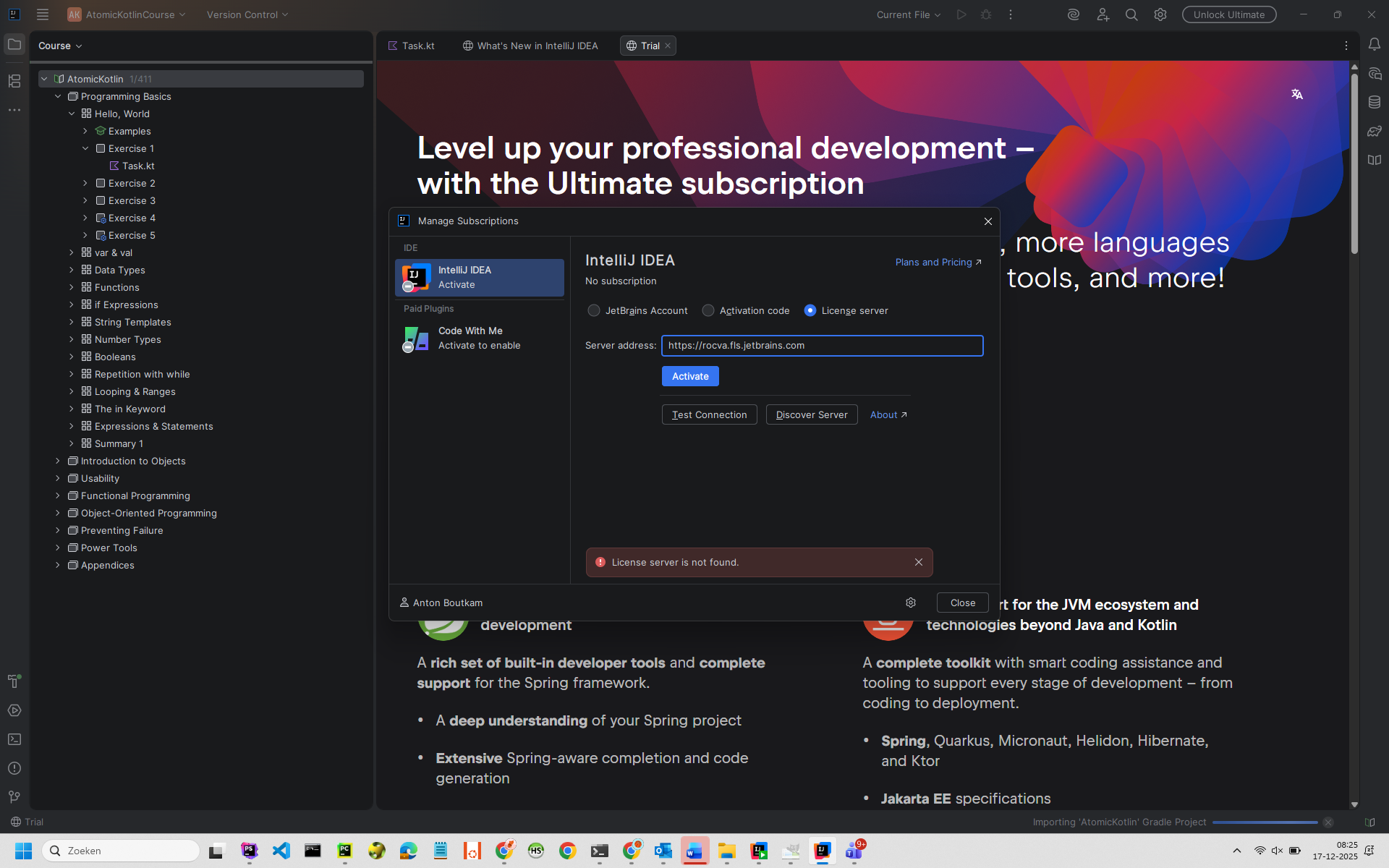Select the Activation code radio button
Image resolution: width=1389 pixels, height=868 pixels.
tap(708, 310)
